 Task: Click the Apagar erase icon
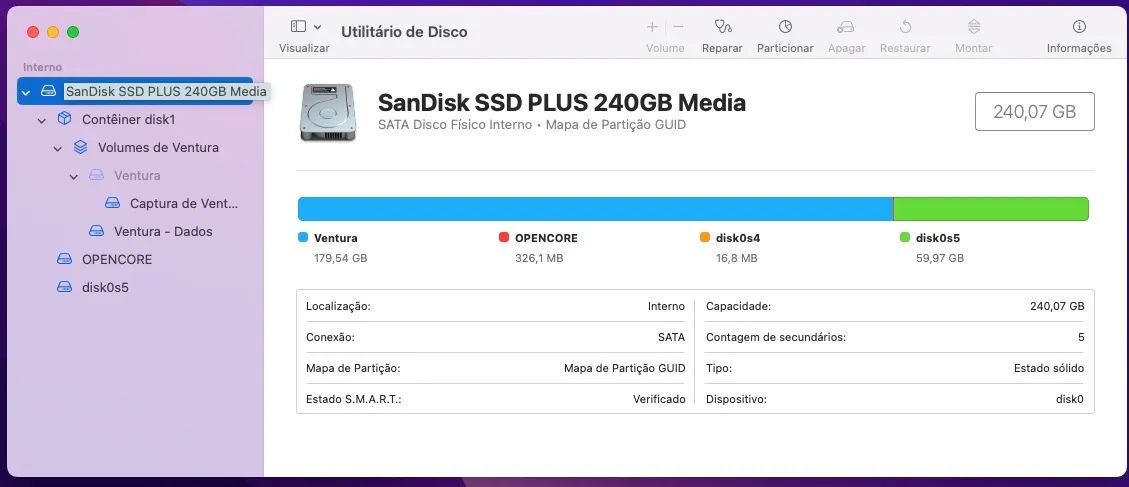click(x=845, y=27)
